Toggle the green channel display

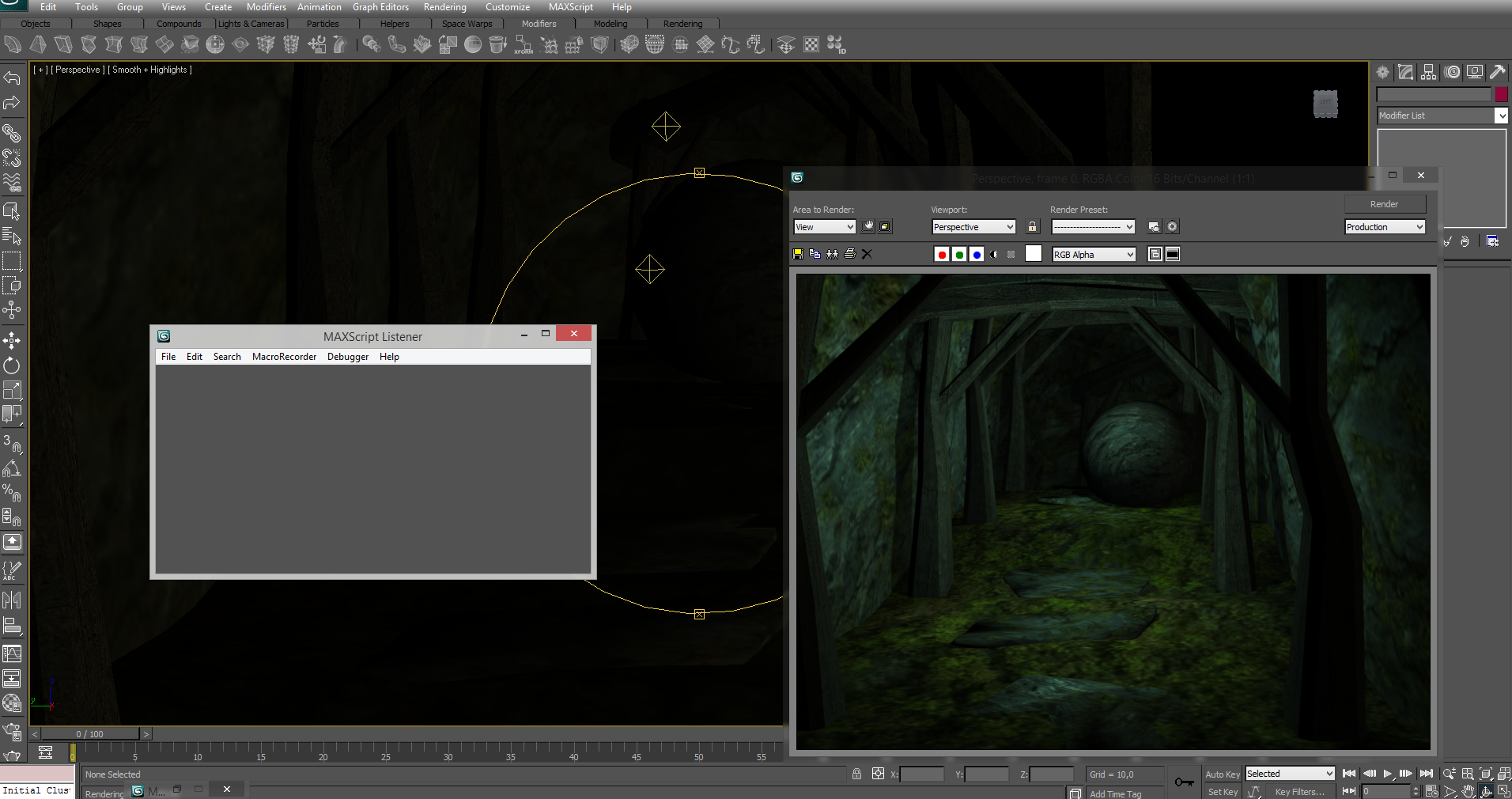959,255
